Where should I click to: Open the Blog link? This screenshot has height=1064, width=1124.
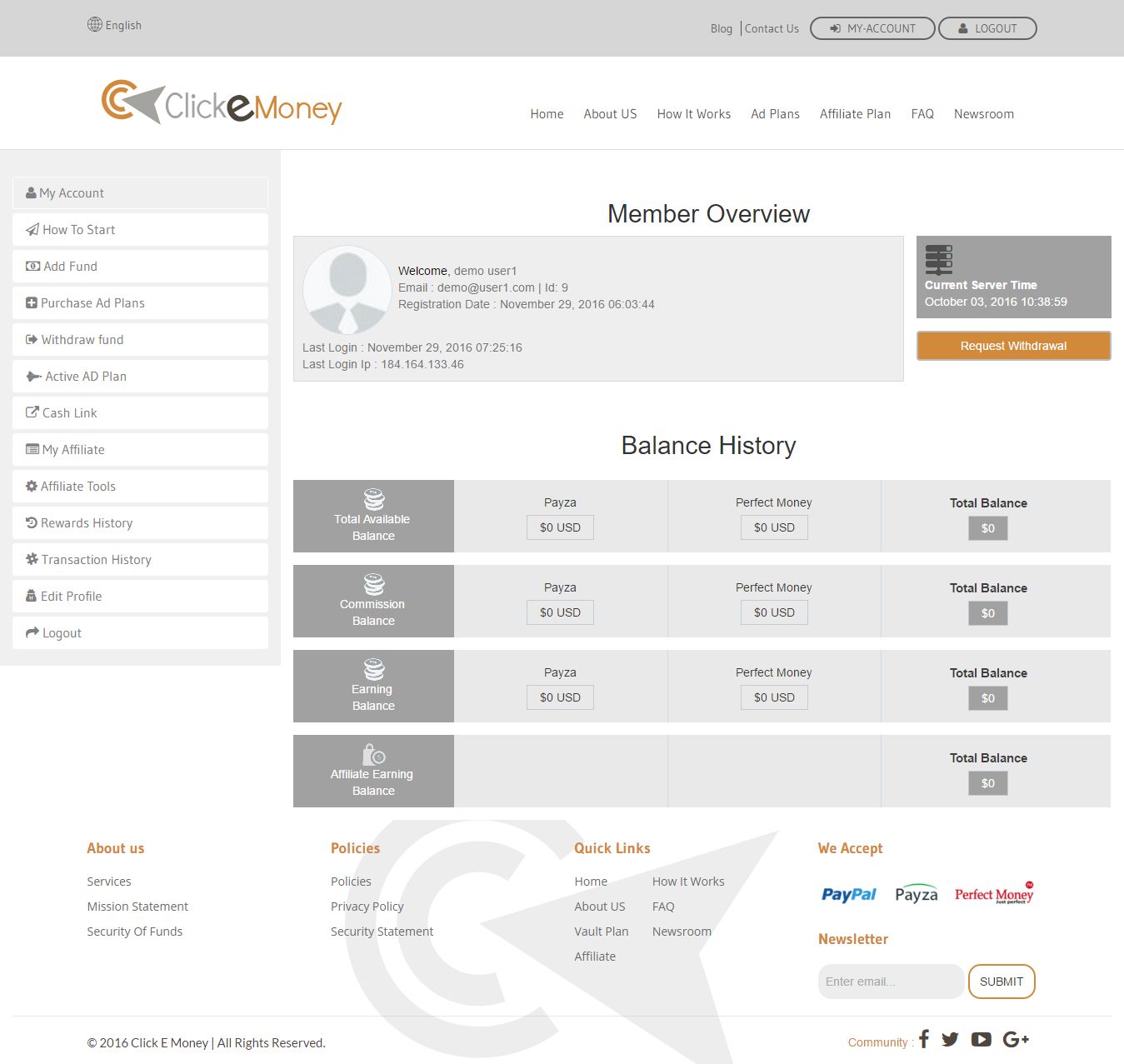(x=722, y=28)
